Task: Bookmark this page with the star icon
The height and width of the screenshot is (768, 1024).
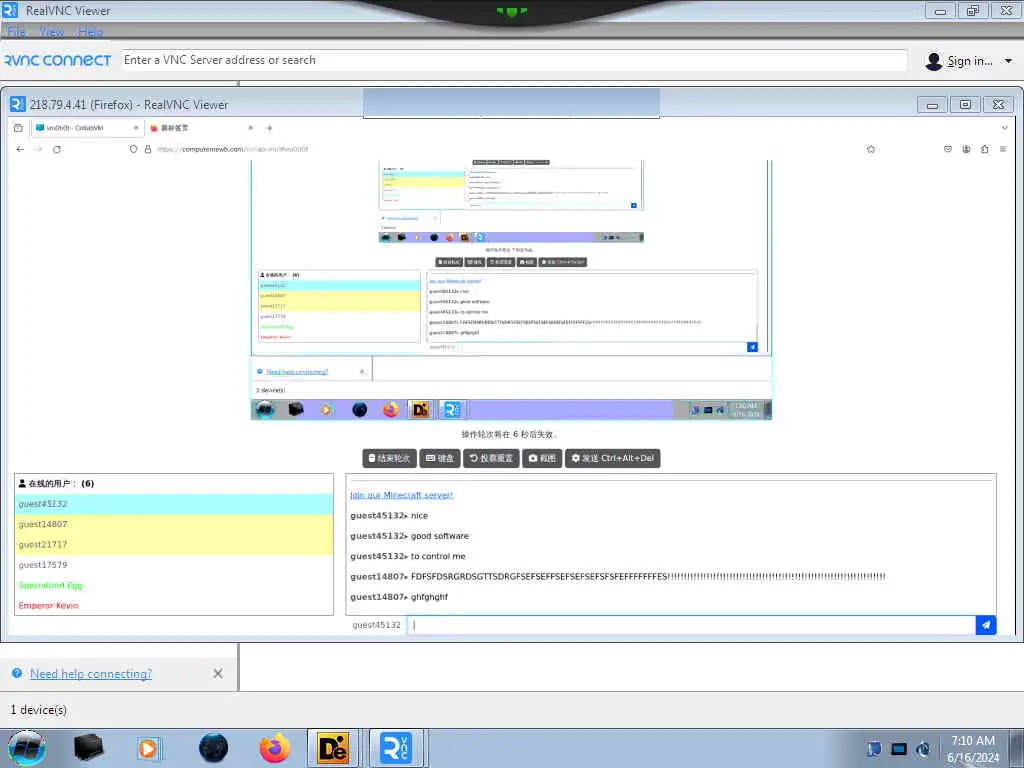Action: point(871,149)
